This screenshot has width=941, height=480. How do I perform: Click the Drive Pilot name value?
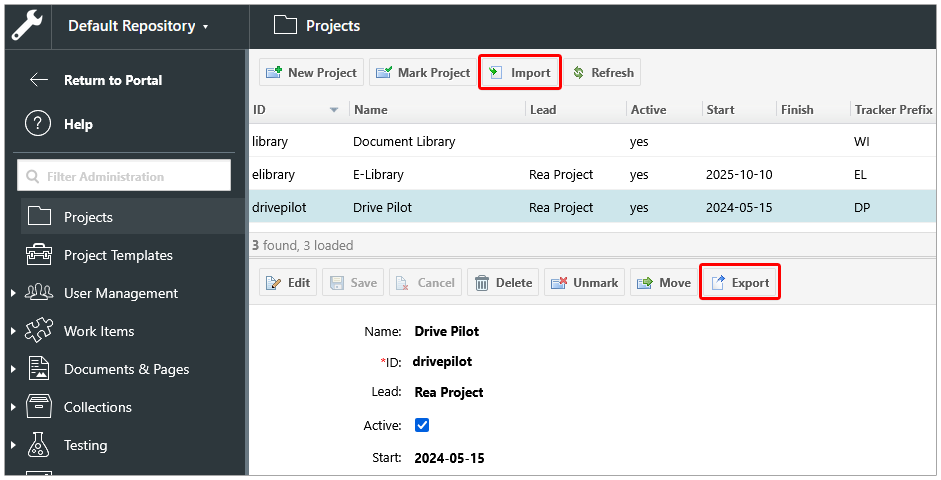click(447, 332)
